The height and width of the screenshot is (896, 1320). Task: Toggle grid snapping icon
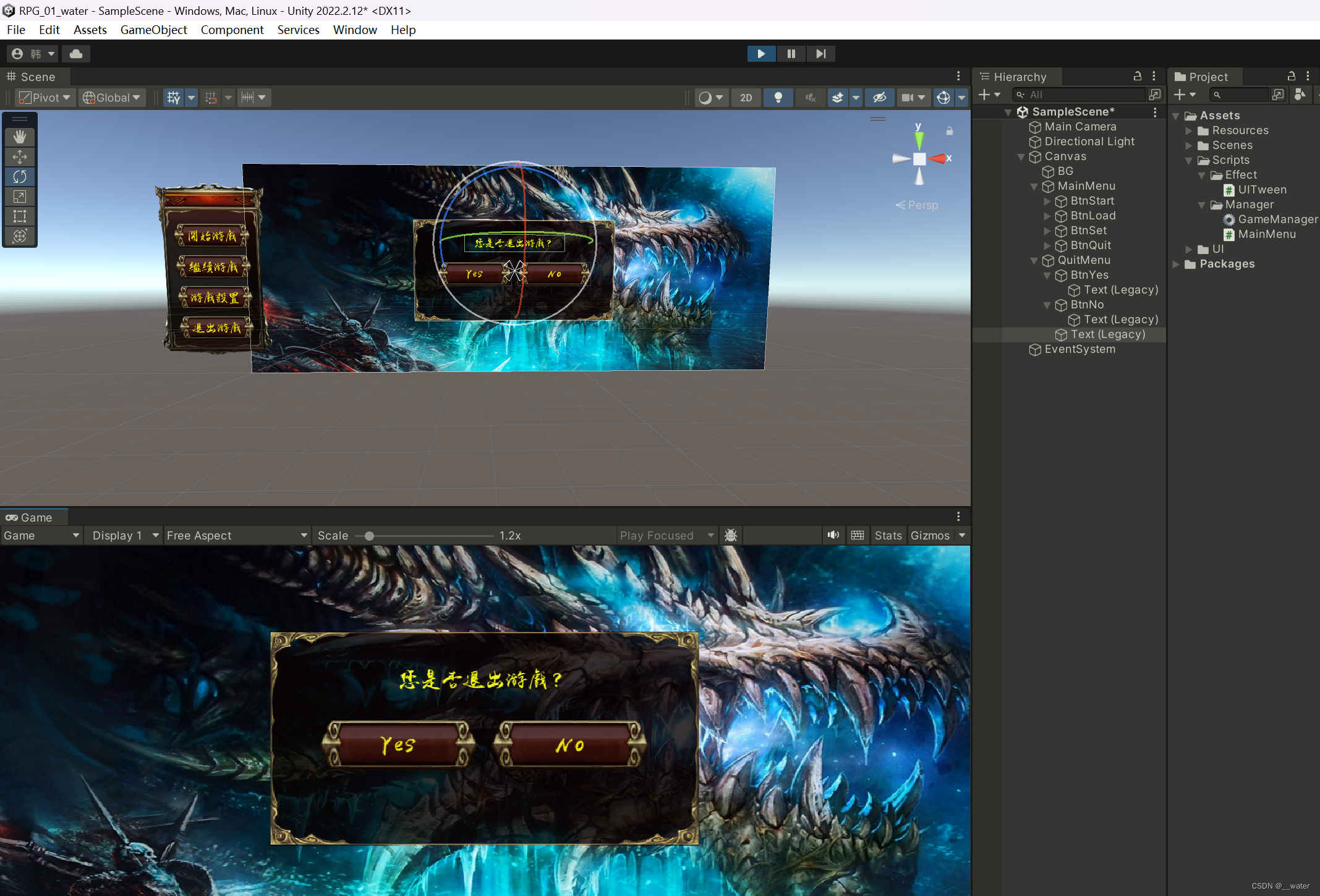point(211,98)
